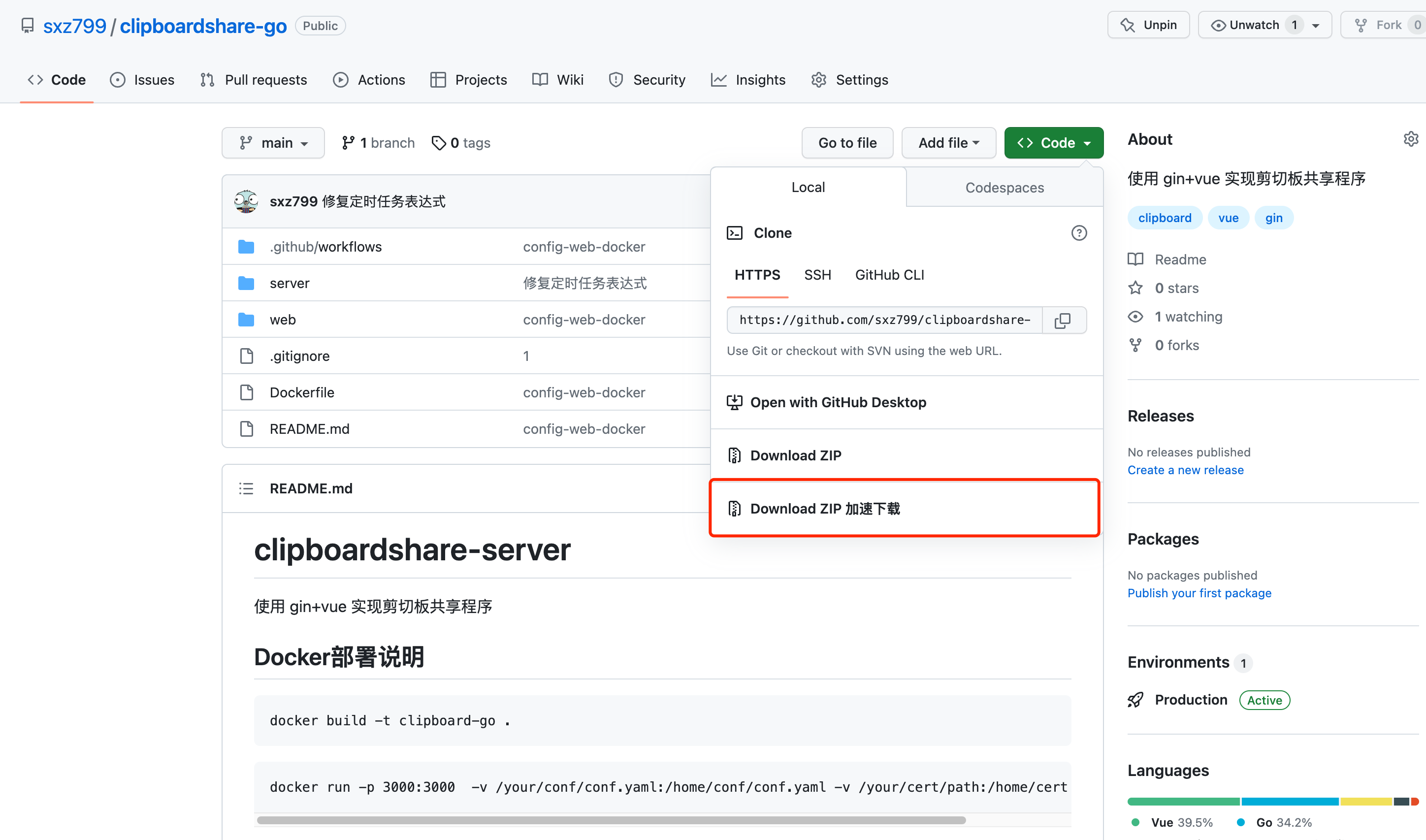Open the Clone help question-mark icon
1426x840 pixels.
[1079, 232]
